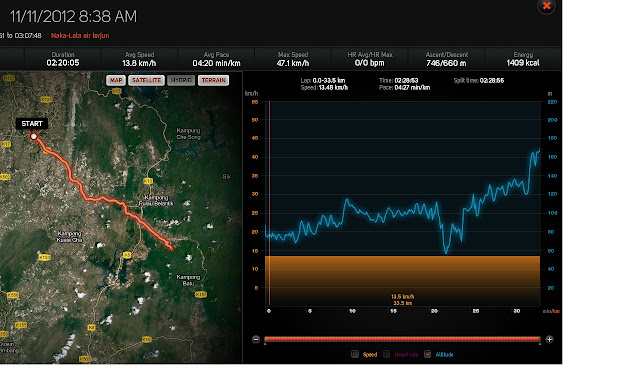Click the red chart range slider bar
Screen dimensions: 640x378
(402, 339)
